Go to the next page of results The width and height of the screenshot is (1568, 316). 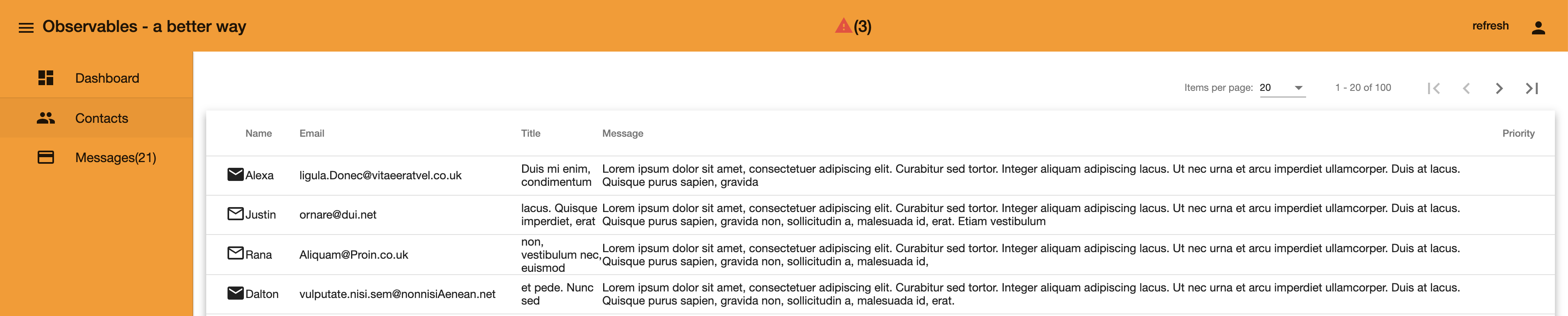click(x=1499, y=88)
